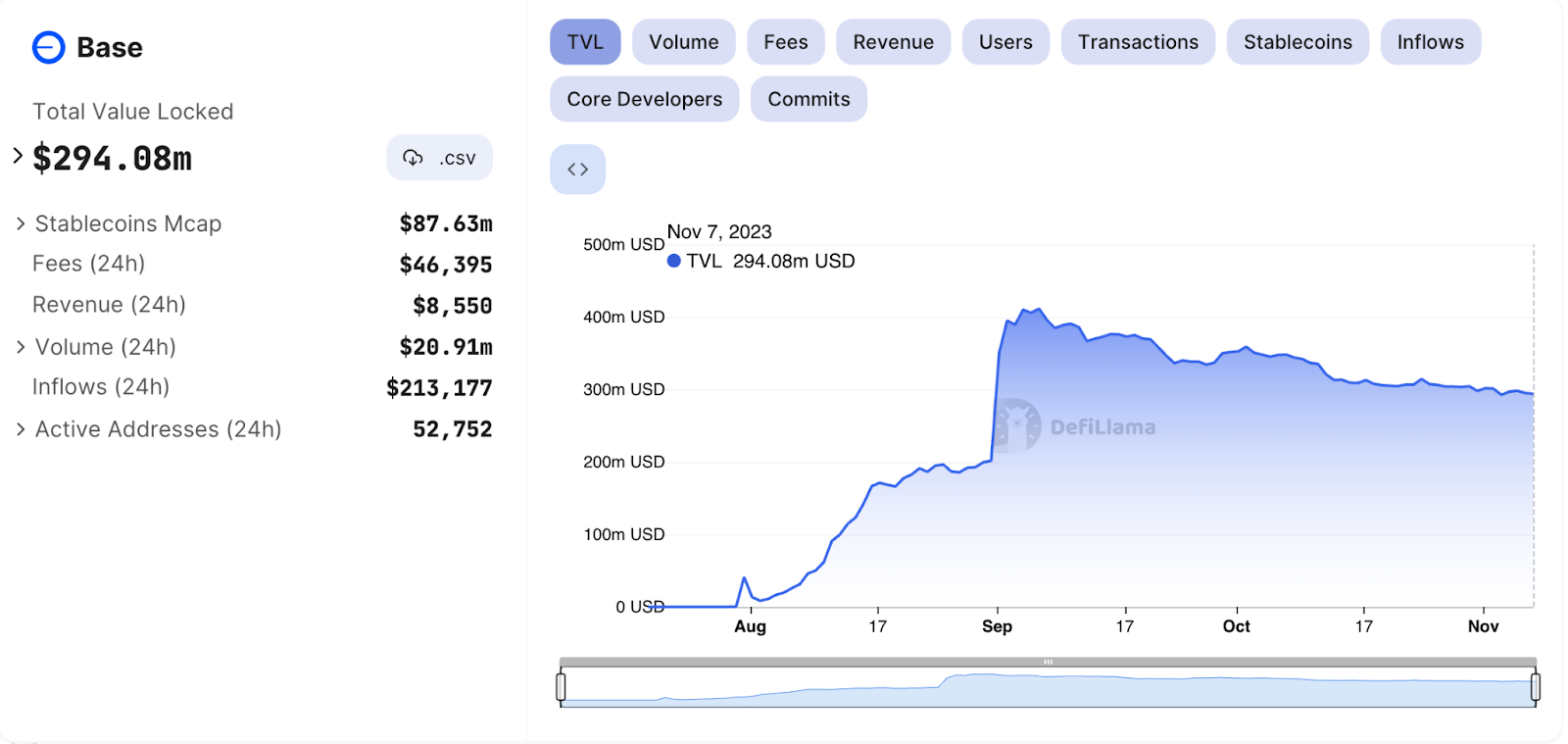1568x744 pixels.
Task: Select the Transactions metric pill
Action: [1138, 42]
